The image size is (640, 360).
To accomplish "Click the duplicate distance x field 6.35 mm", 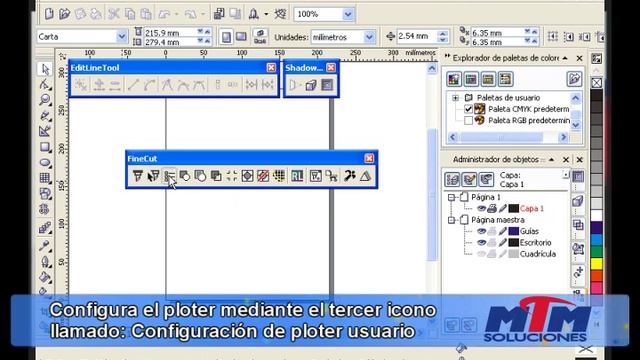I will click(x=498, y=32).
